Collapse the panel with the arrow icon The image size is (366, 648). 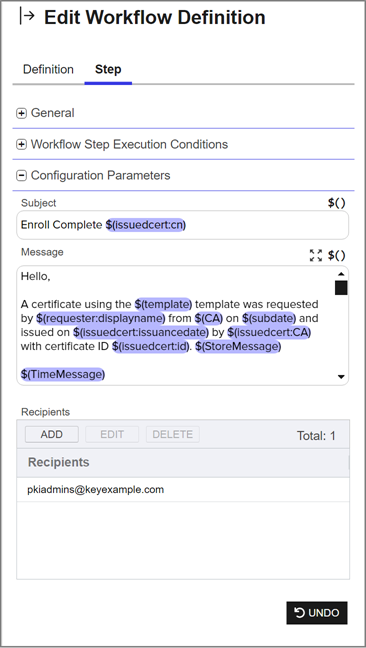point(27,17)
